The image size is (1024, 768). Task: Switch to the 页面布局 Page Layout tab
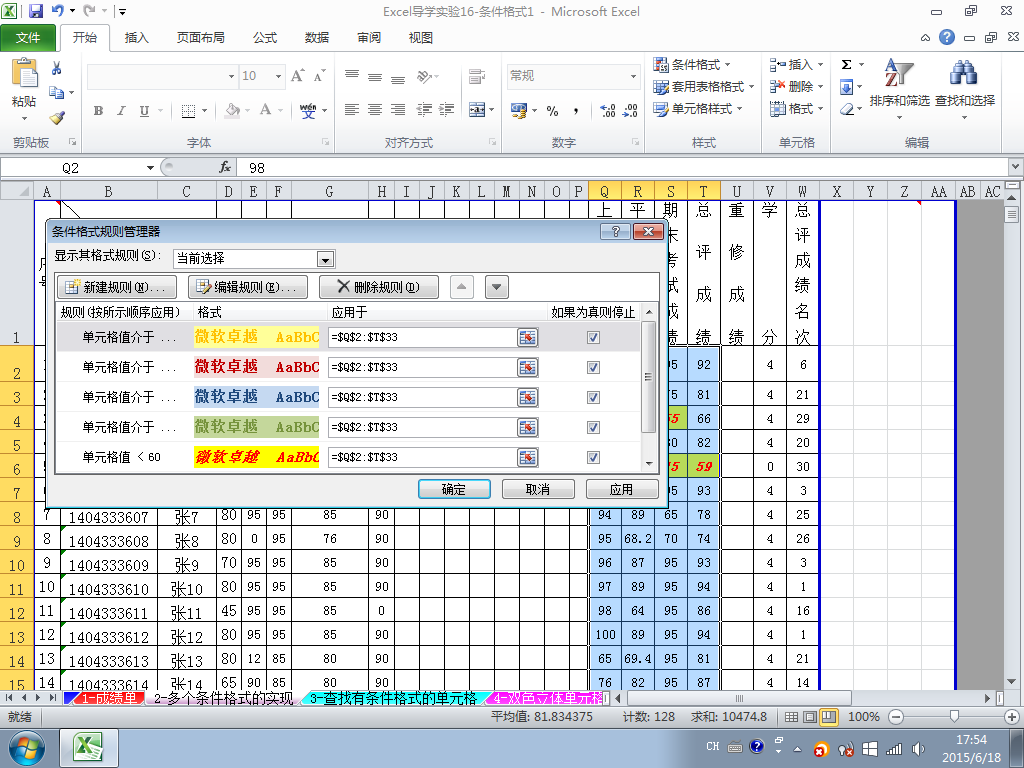tap(200, 38)
